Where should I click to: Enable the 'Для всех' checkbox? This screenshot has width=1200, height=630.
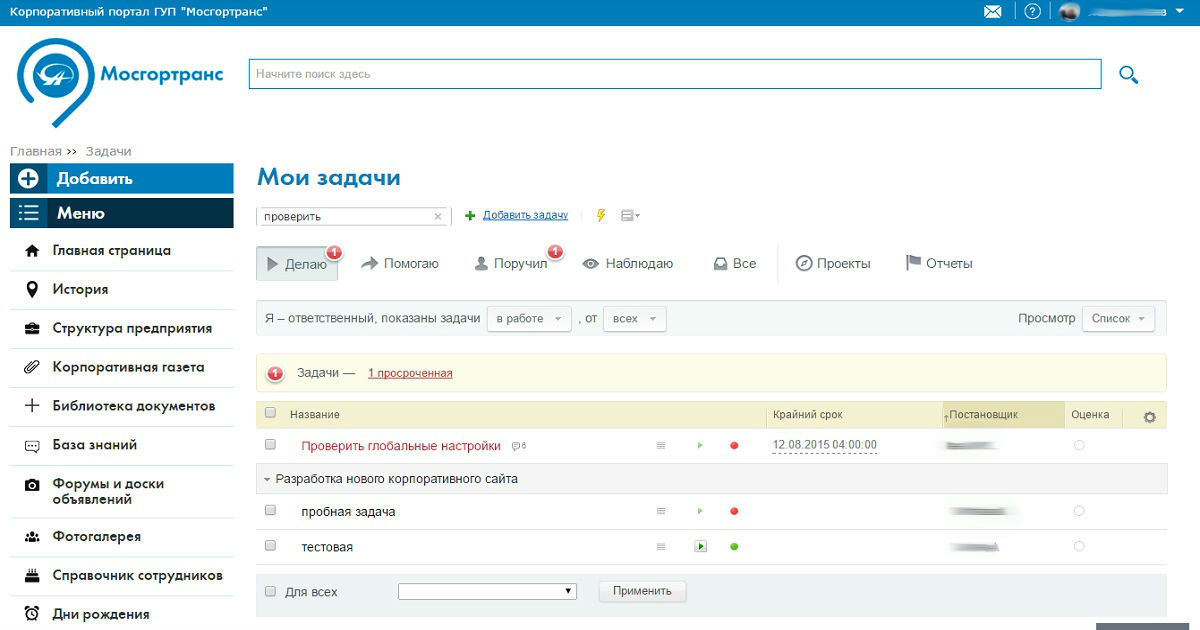coord(270,591)
